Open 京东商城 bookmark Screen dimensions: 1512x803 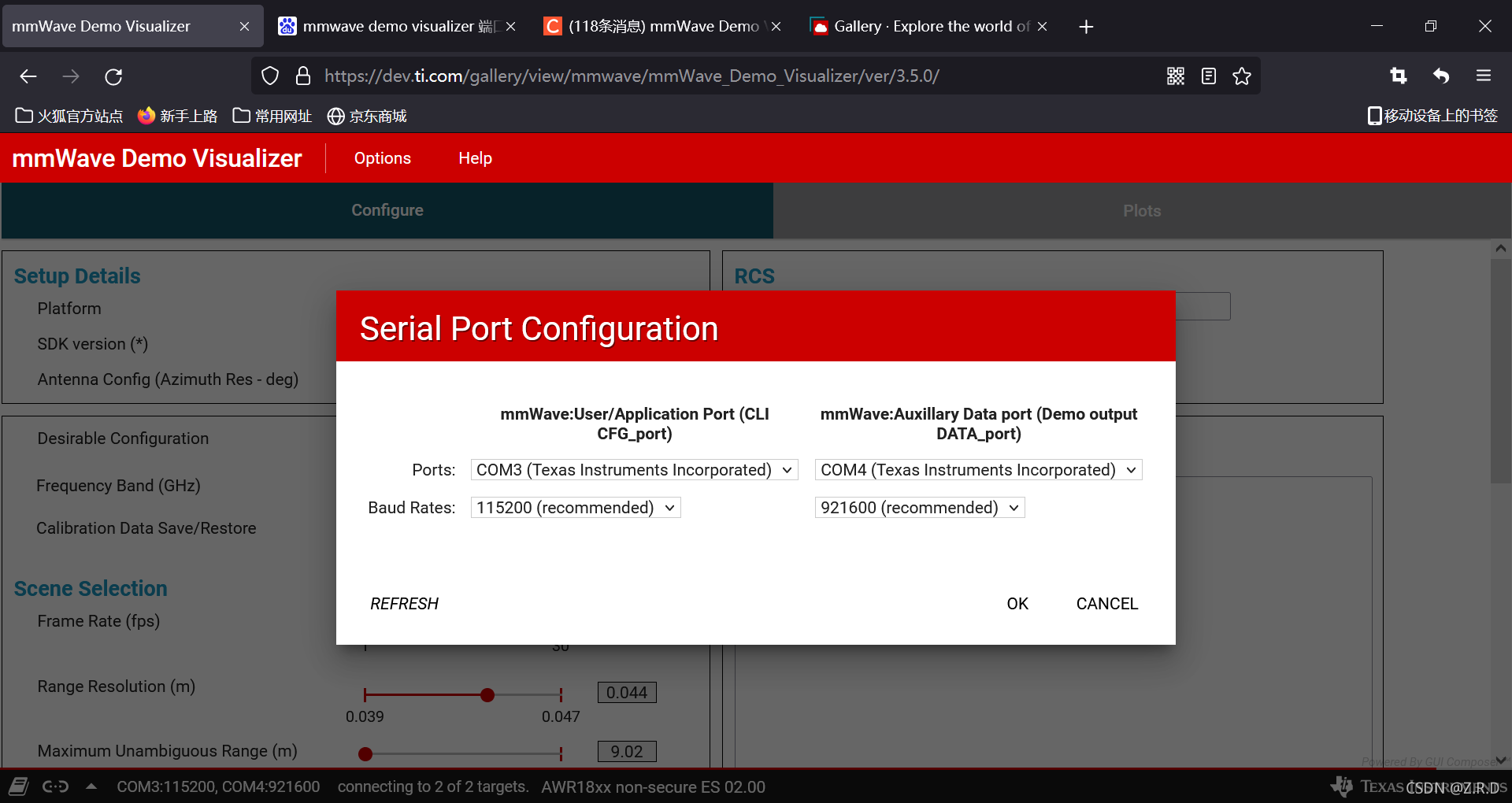coord(367,117)
